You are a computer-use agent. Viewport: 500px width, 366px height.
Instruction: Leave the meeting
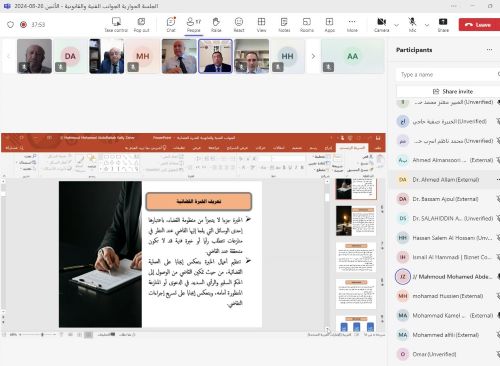tap(479, 25)
